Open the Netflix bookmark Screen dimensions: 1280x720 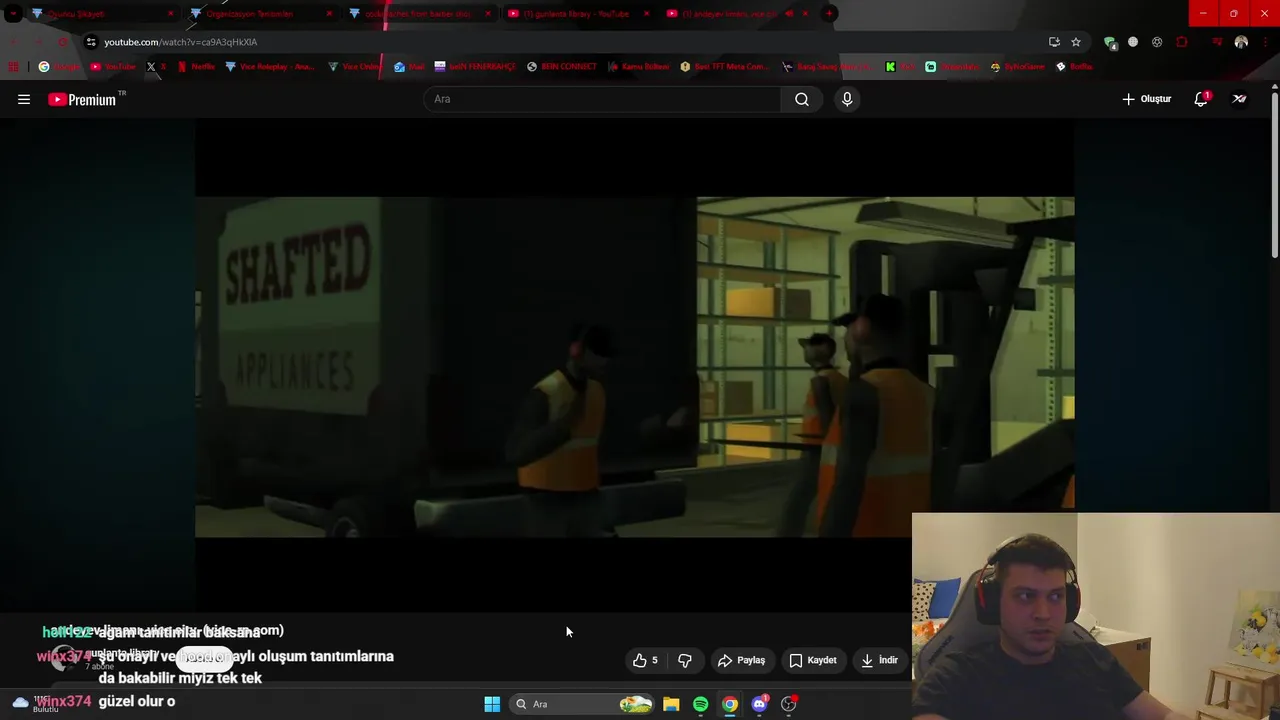[x=196, y=67]
